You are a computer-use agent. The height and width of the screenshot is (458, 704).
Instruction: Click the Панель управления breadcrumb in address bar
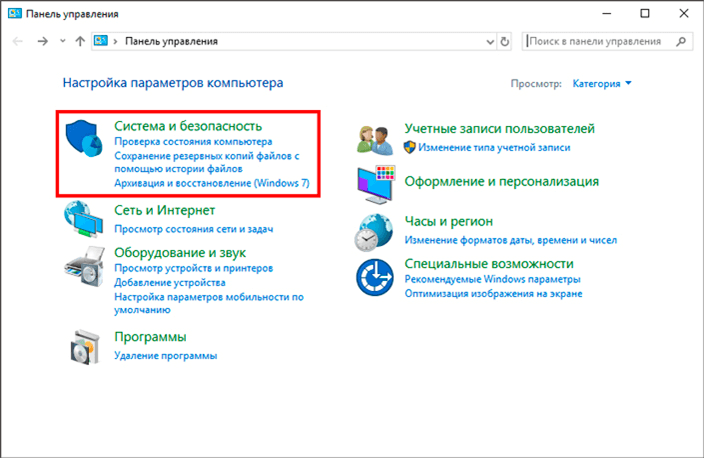click(171, 41)
